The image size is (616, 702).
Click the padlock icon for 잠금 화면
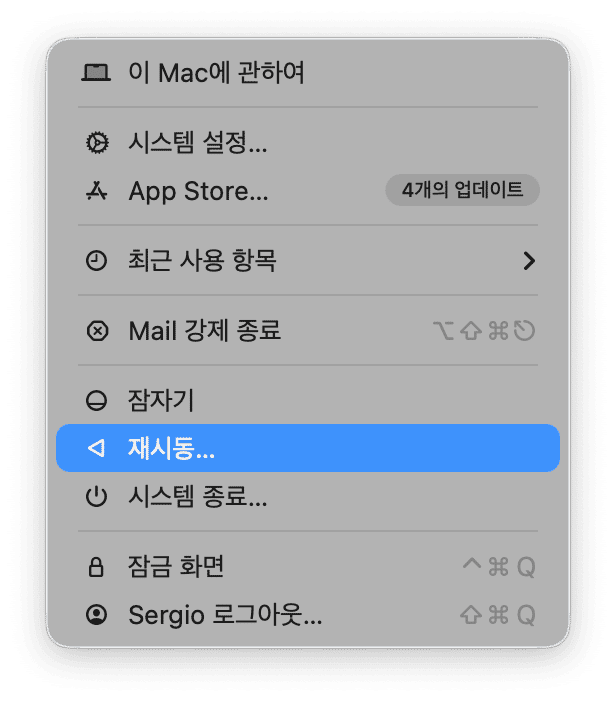click(96, 567)
